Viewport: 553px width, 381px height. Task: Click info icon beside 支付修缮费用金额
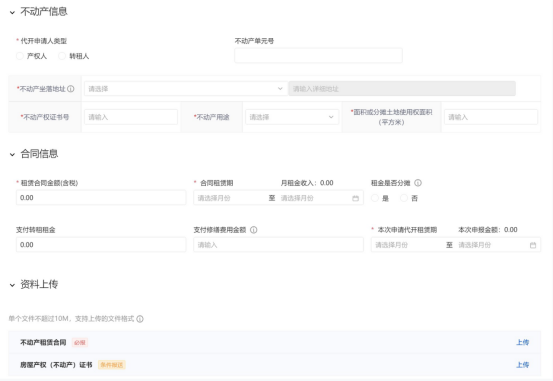[x=254, y=230]
